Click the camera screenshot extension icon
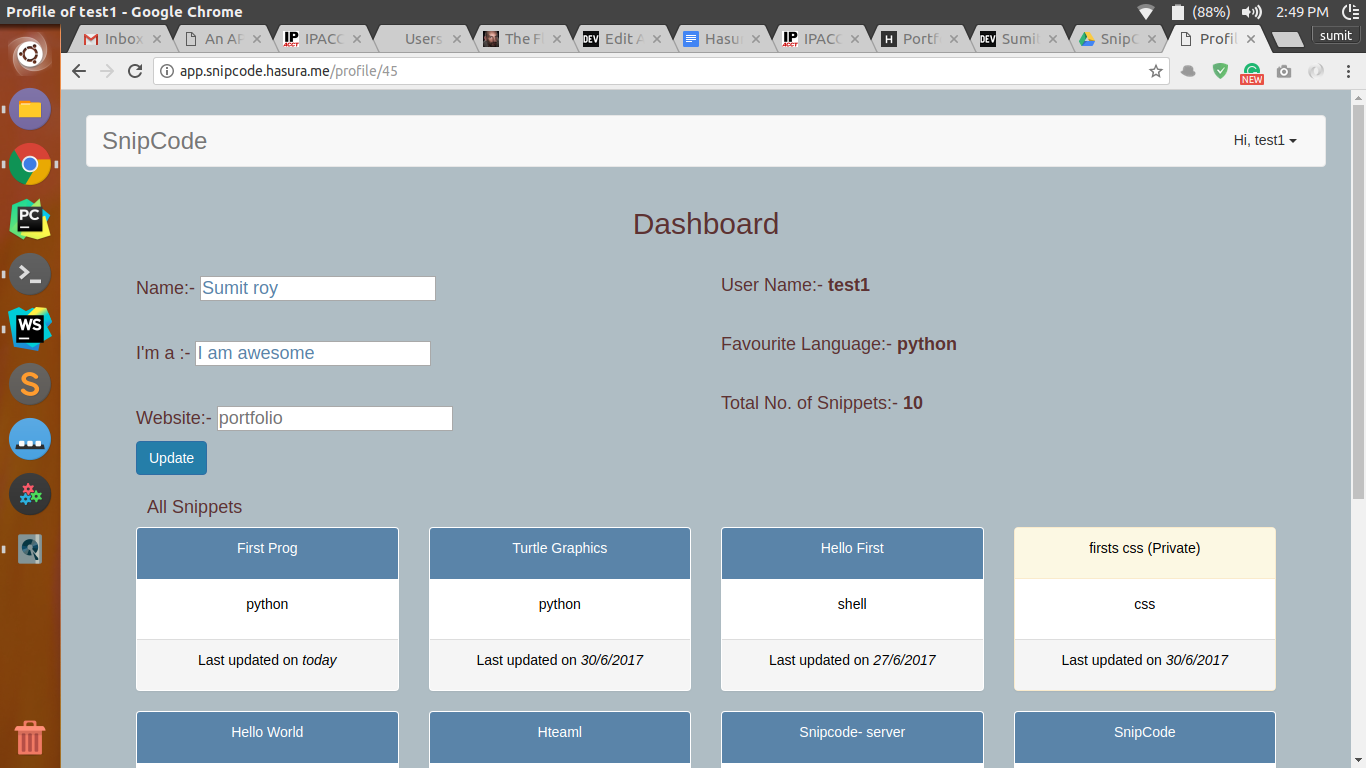1366x768 pixels. pyautogui.click(x=1284, y=71)
